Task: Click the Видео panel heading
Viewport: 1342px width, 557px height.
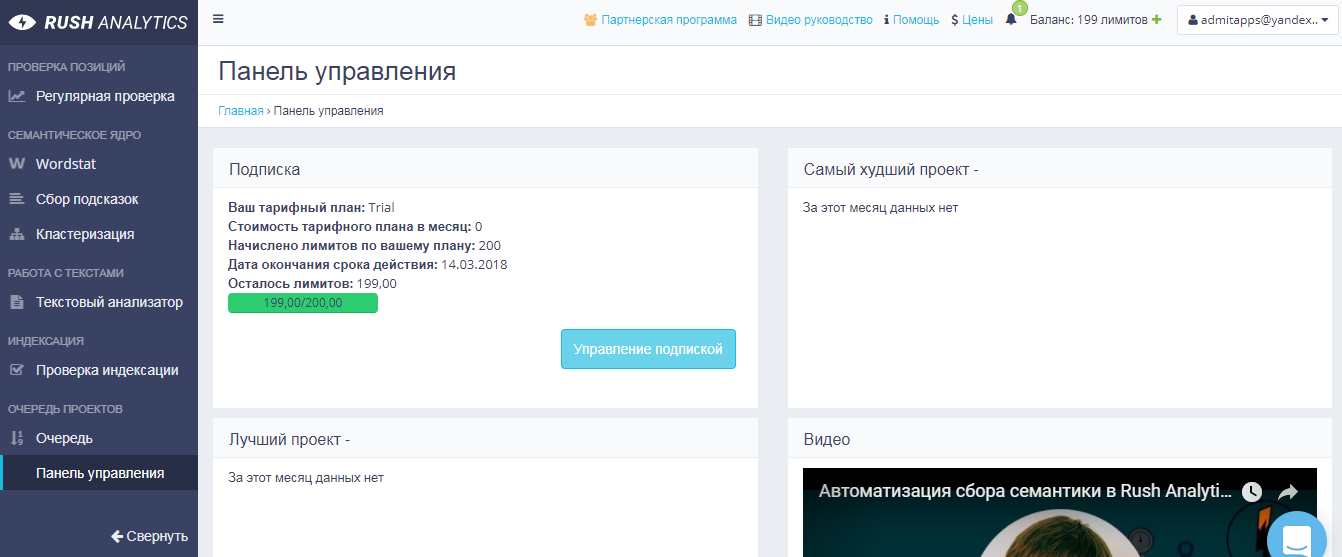Action: (x=827, y=440)
